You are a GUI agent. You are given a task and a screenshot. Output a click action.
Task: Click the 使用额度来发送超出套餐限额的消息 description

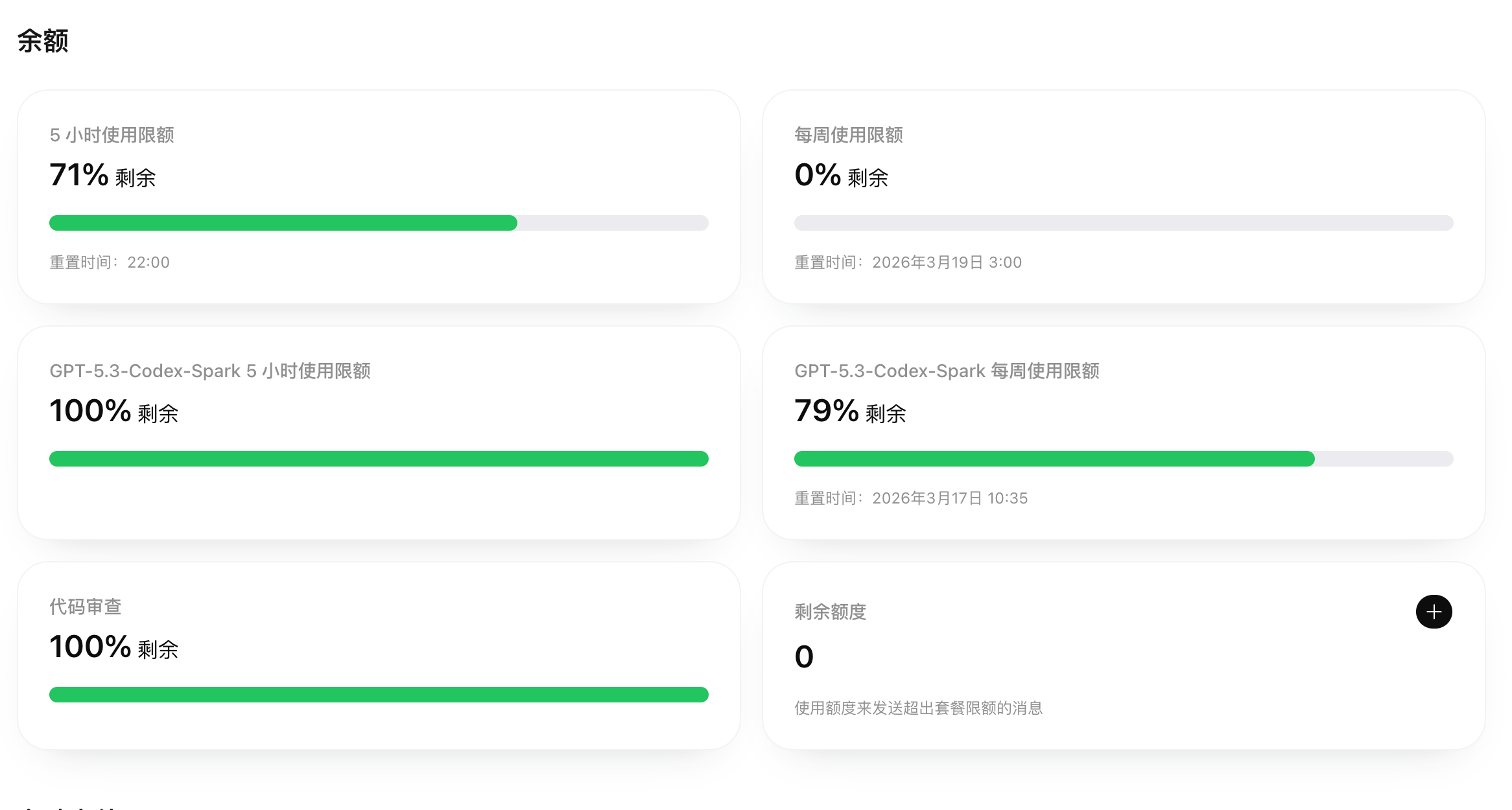919,708
